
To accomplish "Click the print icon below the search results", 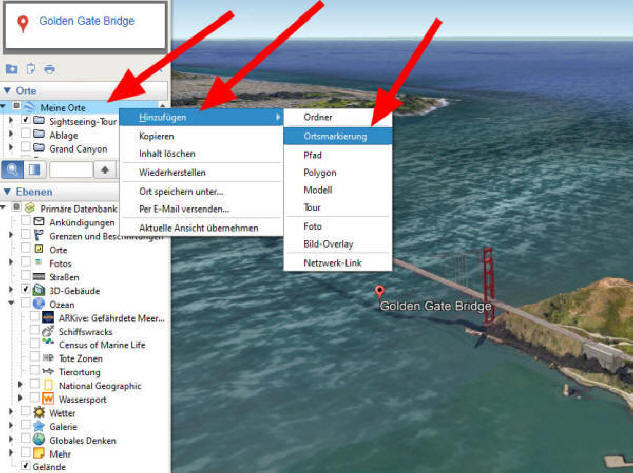I will (x=49, y=69).
